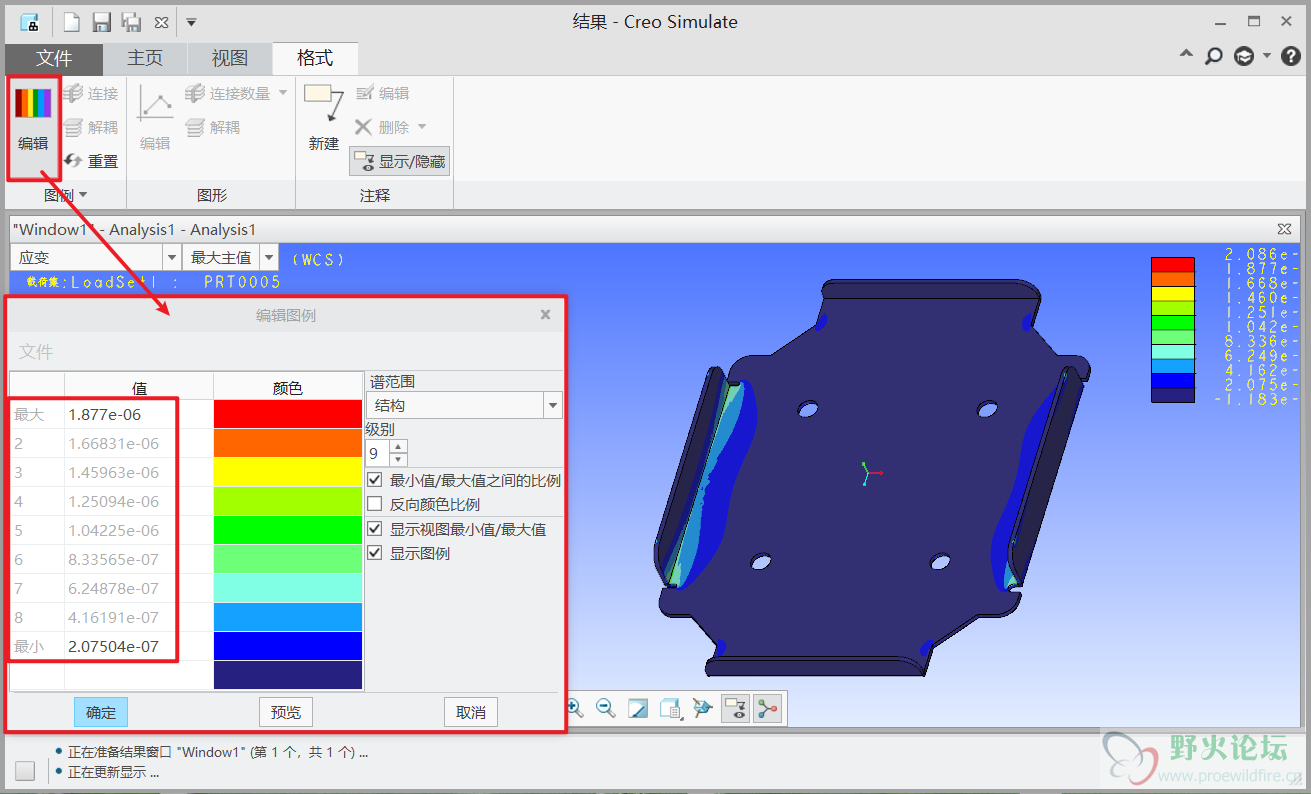Image resolution: width=1311 pixels, height=794 pixels.
Task: Switch to the Home (主页) tab
Action: coord(145,58)
